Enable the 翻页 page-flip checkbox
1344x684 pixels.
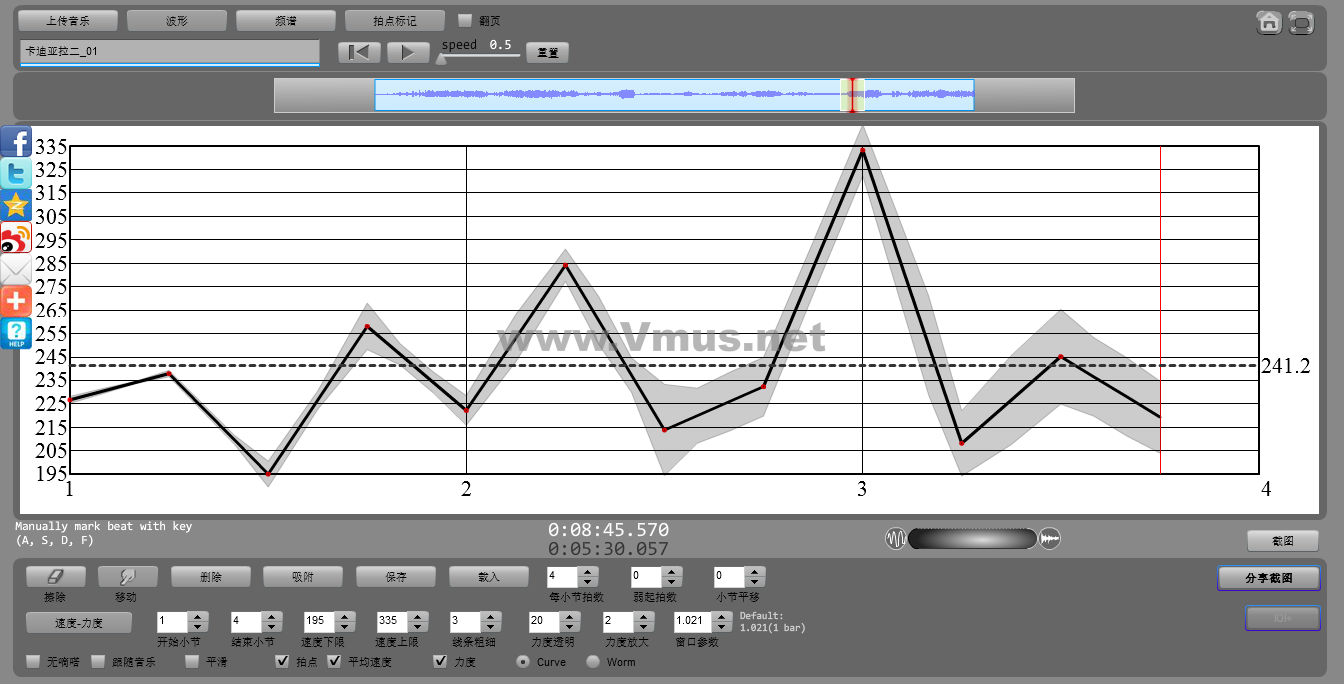[465, 20]
